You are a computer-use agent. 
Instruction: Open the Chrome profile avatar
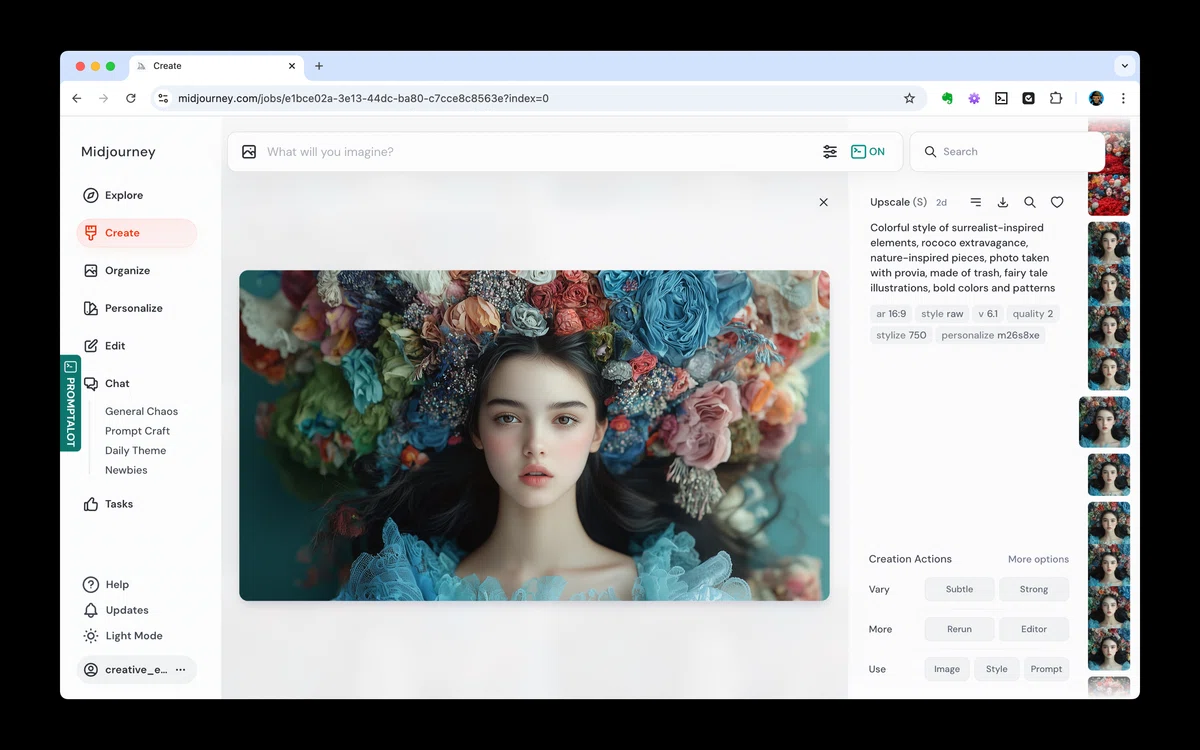pyautogui.click(x=1096, y=98)
